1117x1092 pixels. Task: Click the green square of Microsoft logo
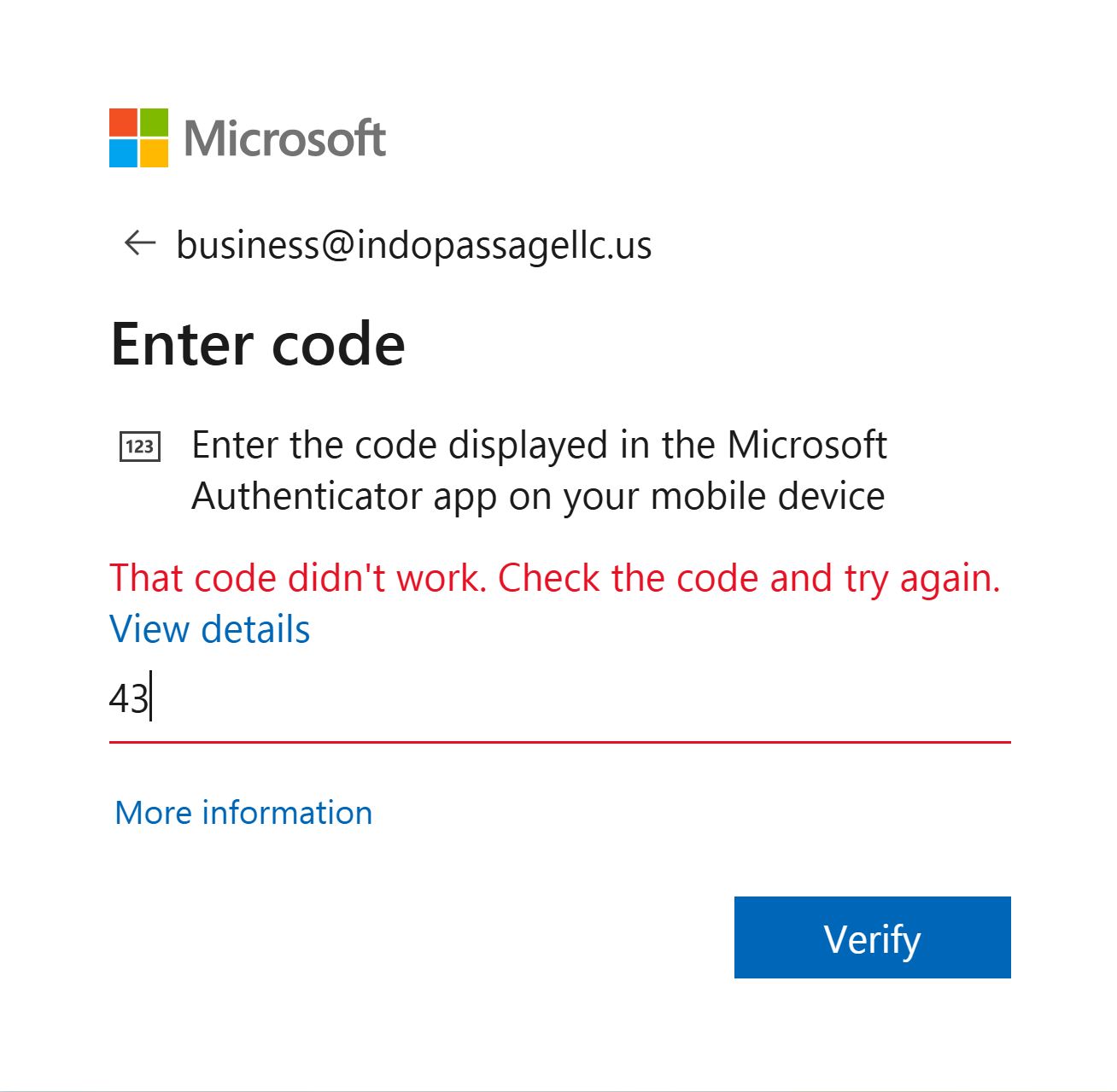click(154, 122)
